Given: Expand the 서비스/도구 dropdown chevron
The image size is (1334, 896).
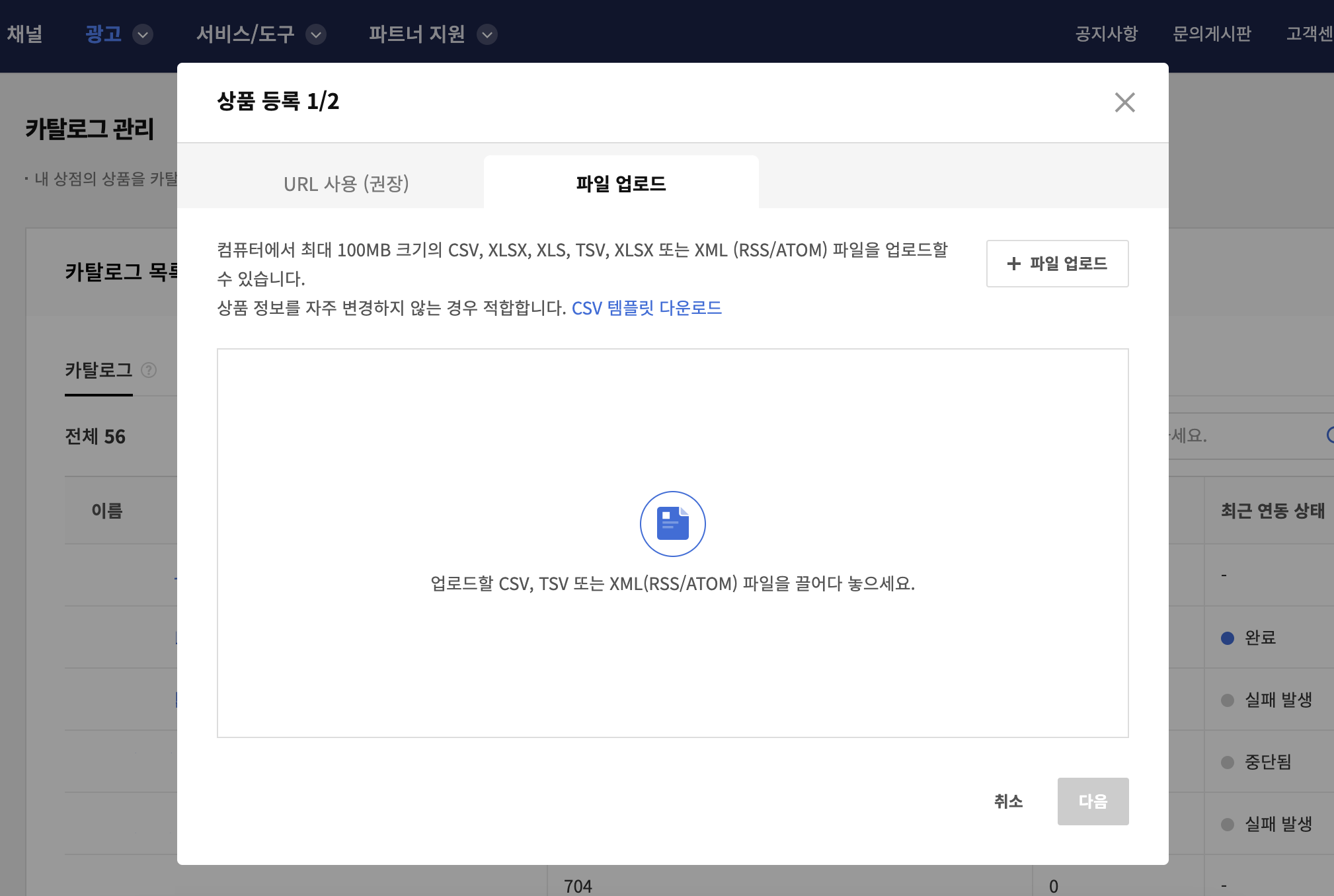Looking at the screenshot, I should [316, 34].
